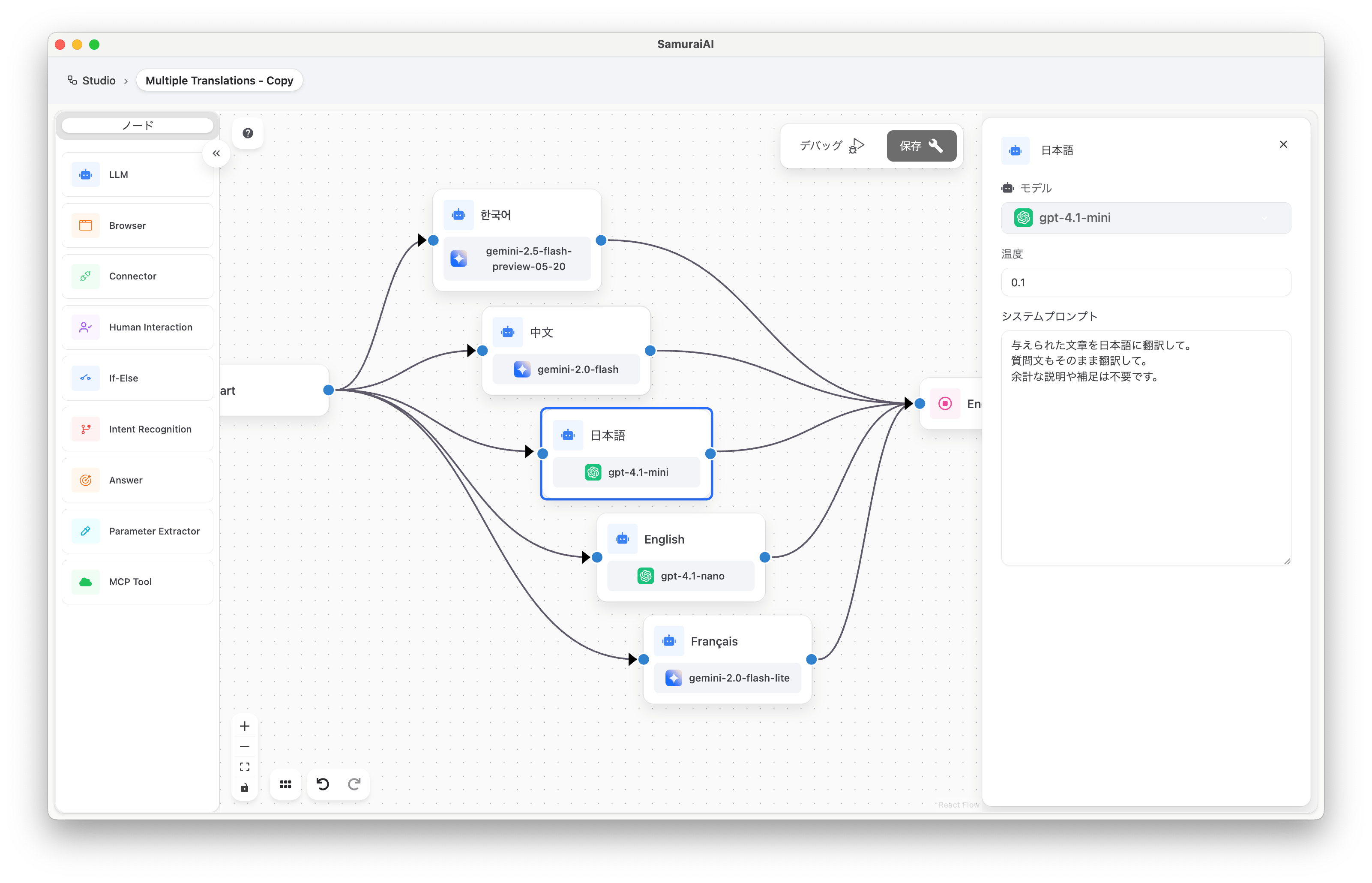
Task: Zoom in with the plus icon
Action: tap(245, 726)
